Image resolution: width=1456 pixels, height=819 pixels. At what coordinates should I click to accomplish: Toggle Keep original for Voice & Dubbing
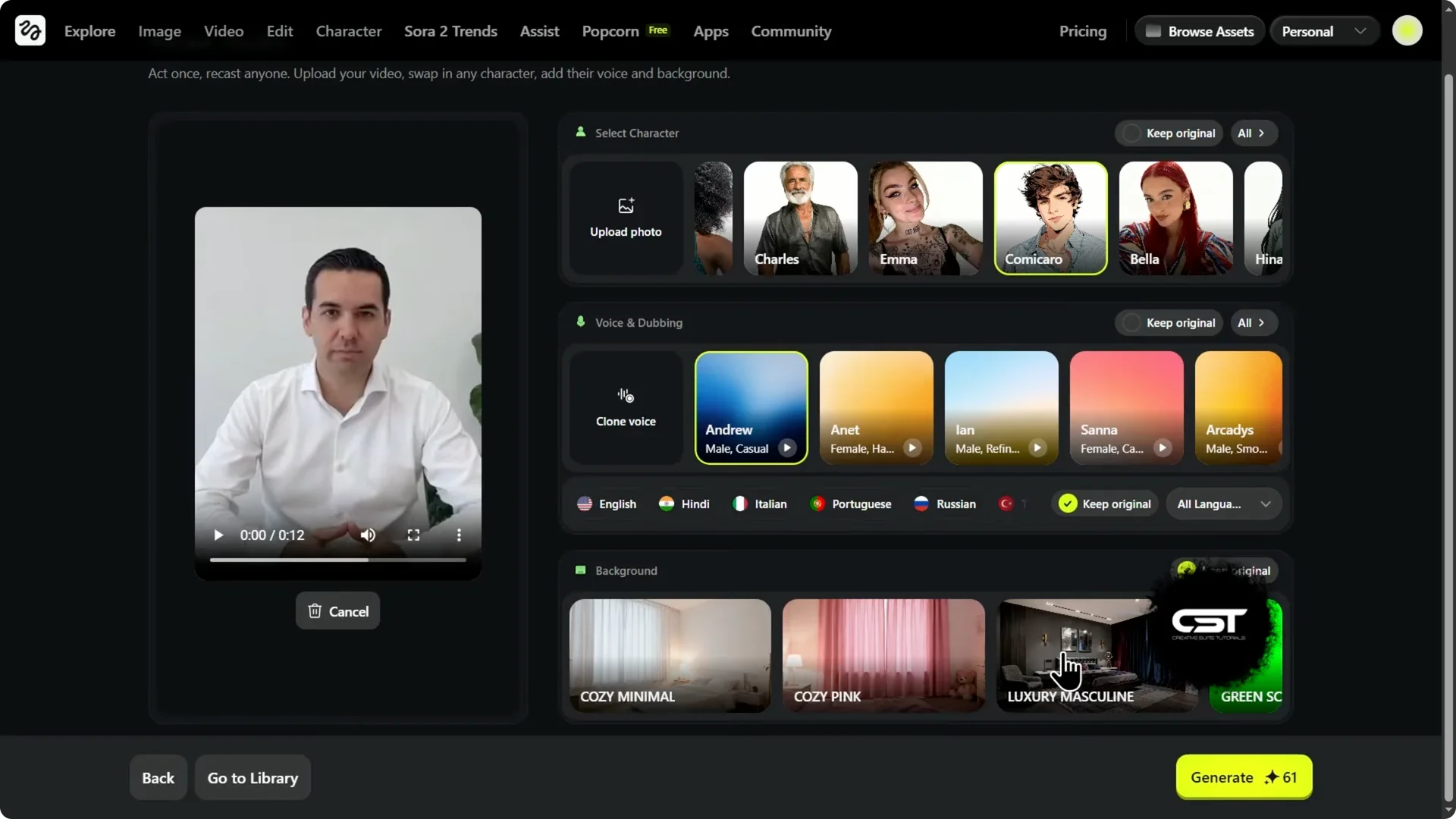tap(1131, 322)
